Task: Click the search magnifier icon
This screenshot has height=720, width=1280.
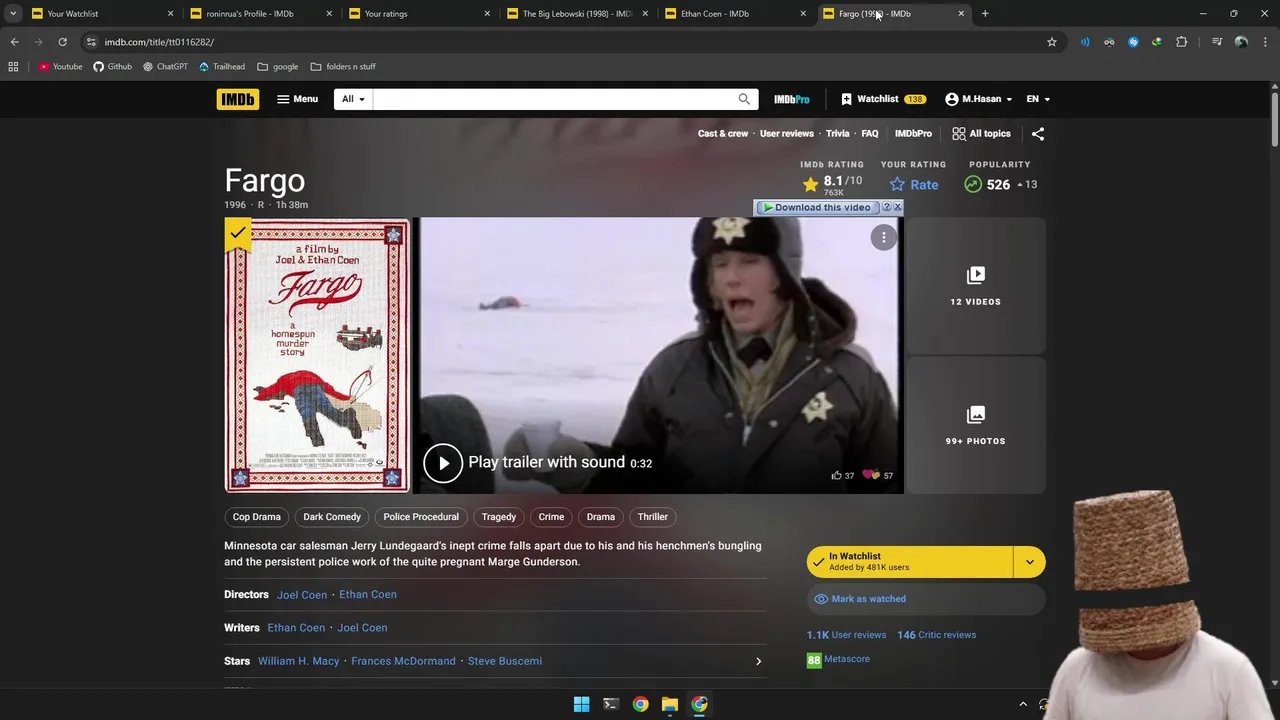Action: coord(744,99)
